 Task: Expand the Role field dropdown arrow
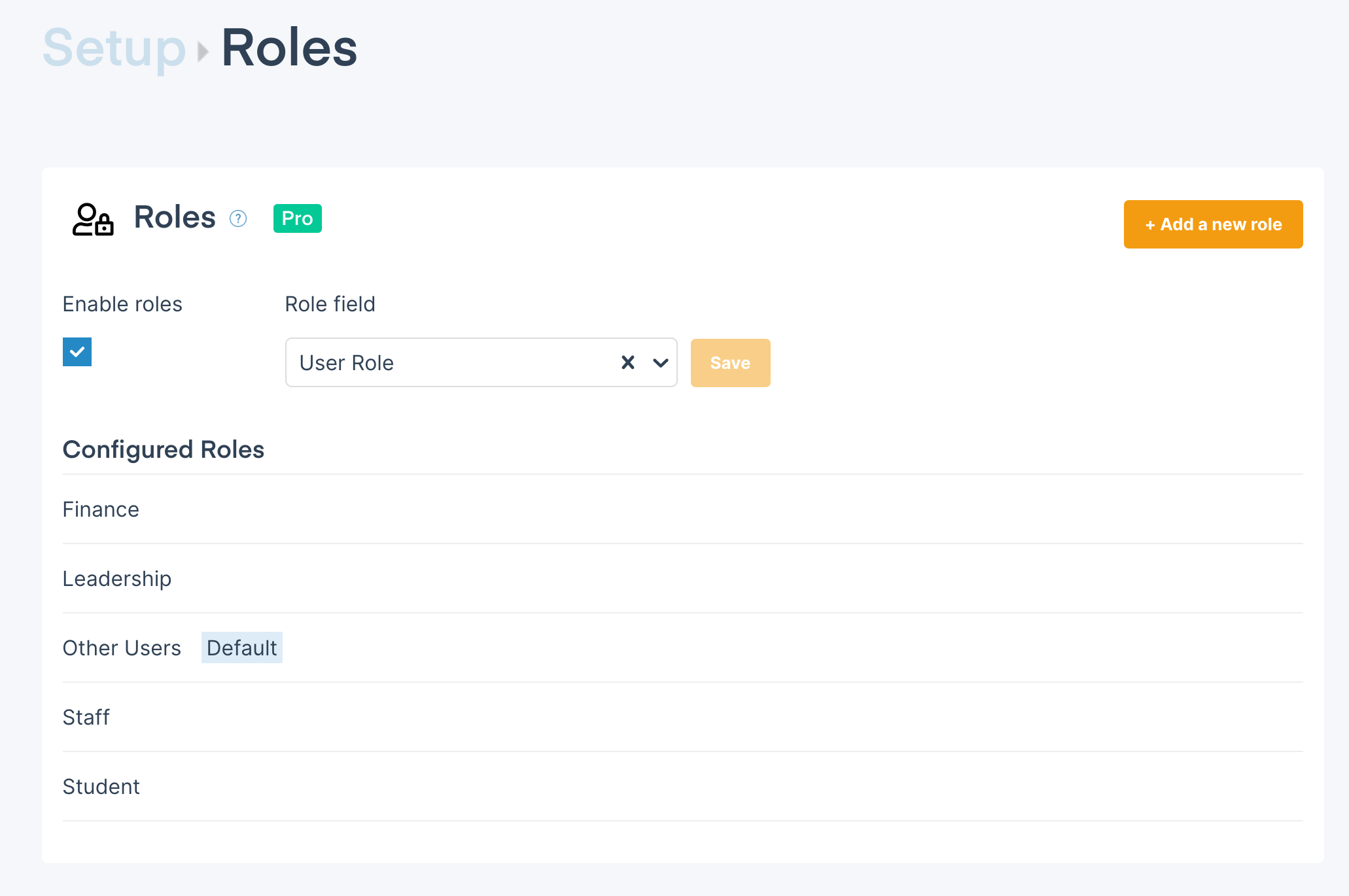coord(661,362)
